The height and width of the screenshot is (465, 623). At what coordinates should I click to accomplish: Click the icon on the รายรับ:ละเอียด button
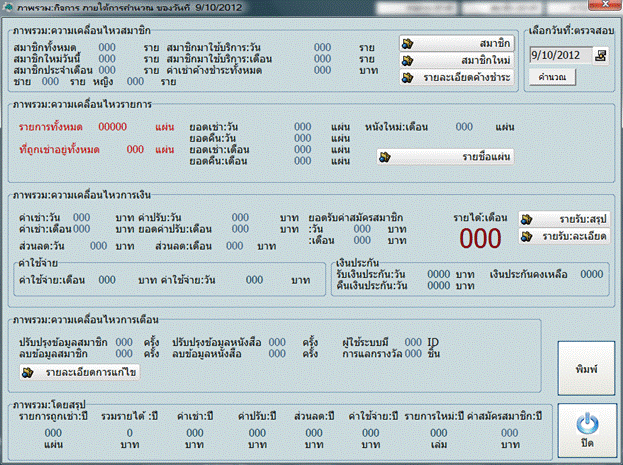click(527, 237)
